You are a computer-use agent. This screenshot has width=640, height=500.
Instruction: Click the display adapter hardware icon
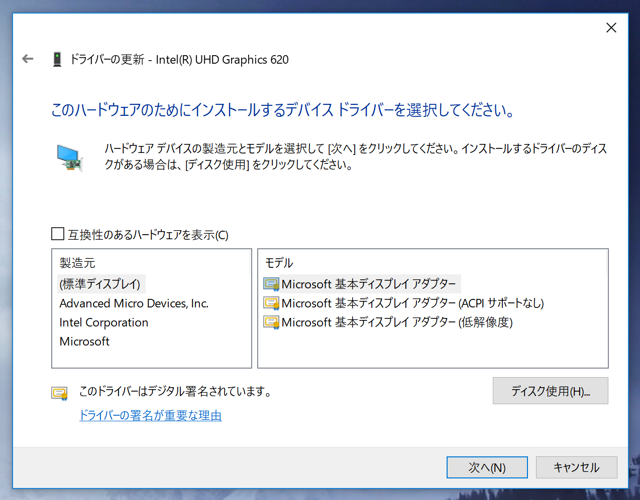70,158
